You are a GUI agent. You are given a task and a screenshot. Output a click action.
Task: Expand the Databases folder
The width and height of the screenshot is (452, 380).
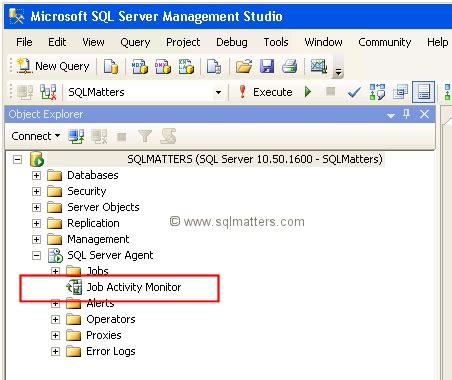36,175
